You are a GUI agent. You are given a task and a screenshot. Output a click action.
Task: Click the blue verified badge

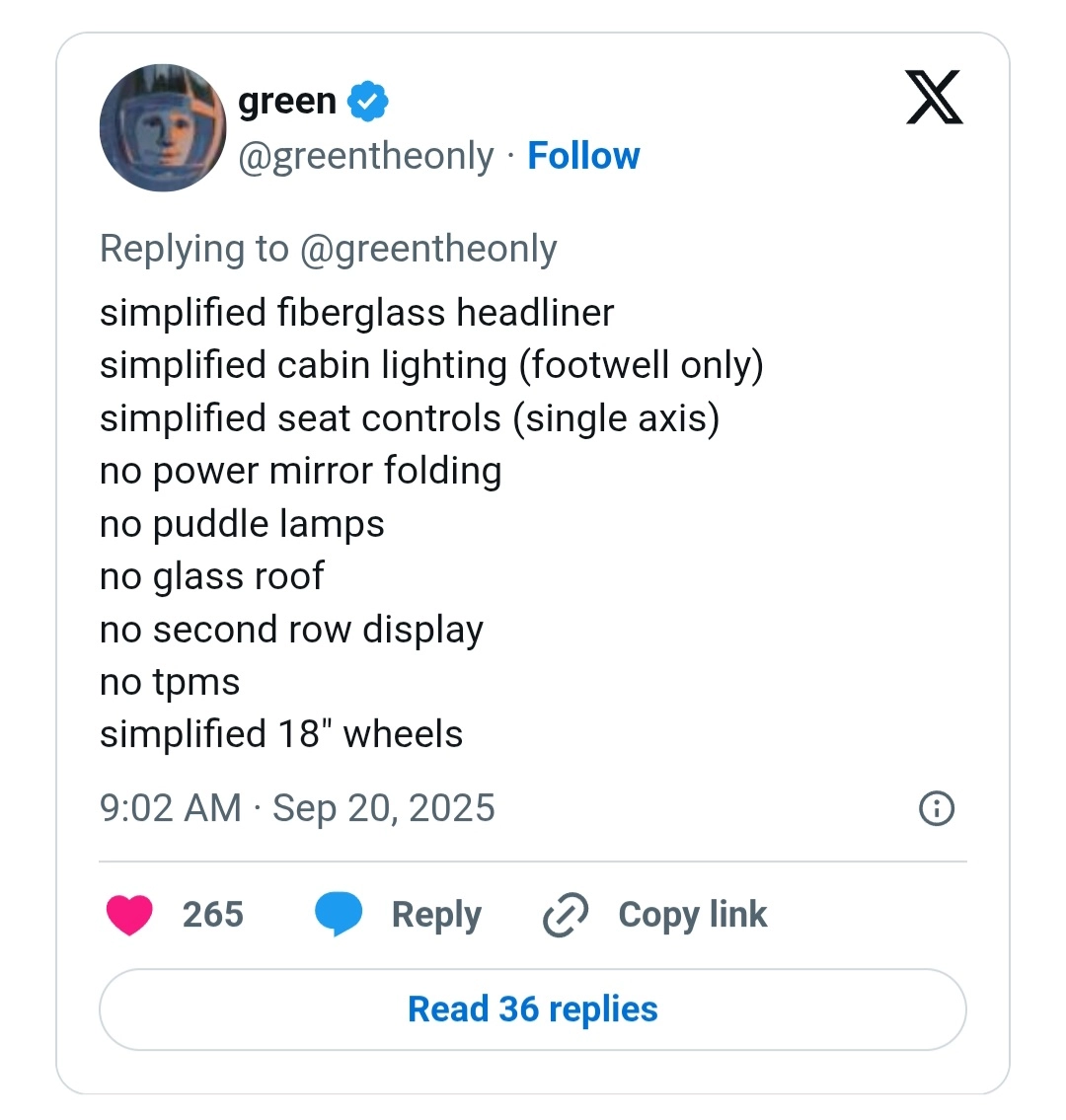click(368, 102)
